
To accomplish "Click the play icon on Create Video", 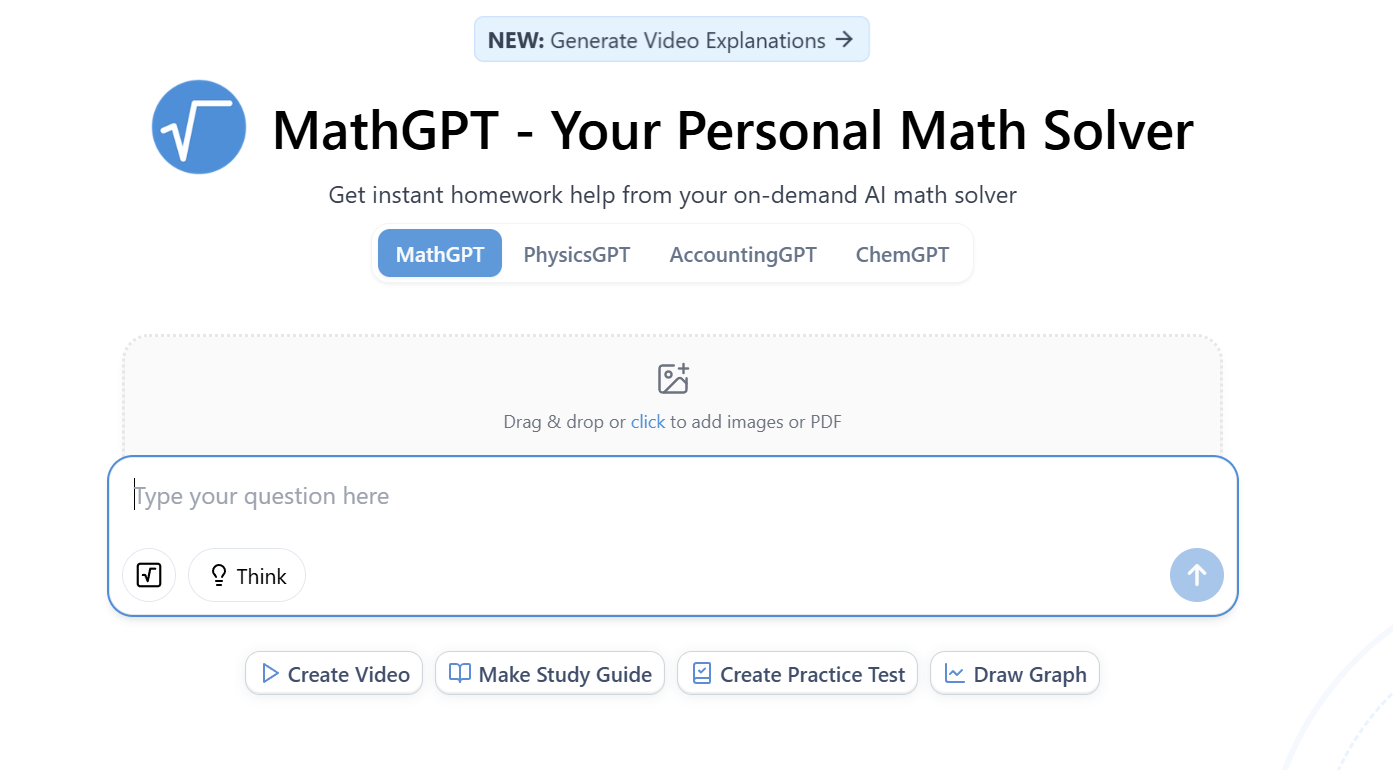I will point(270,673).
